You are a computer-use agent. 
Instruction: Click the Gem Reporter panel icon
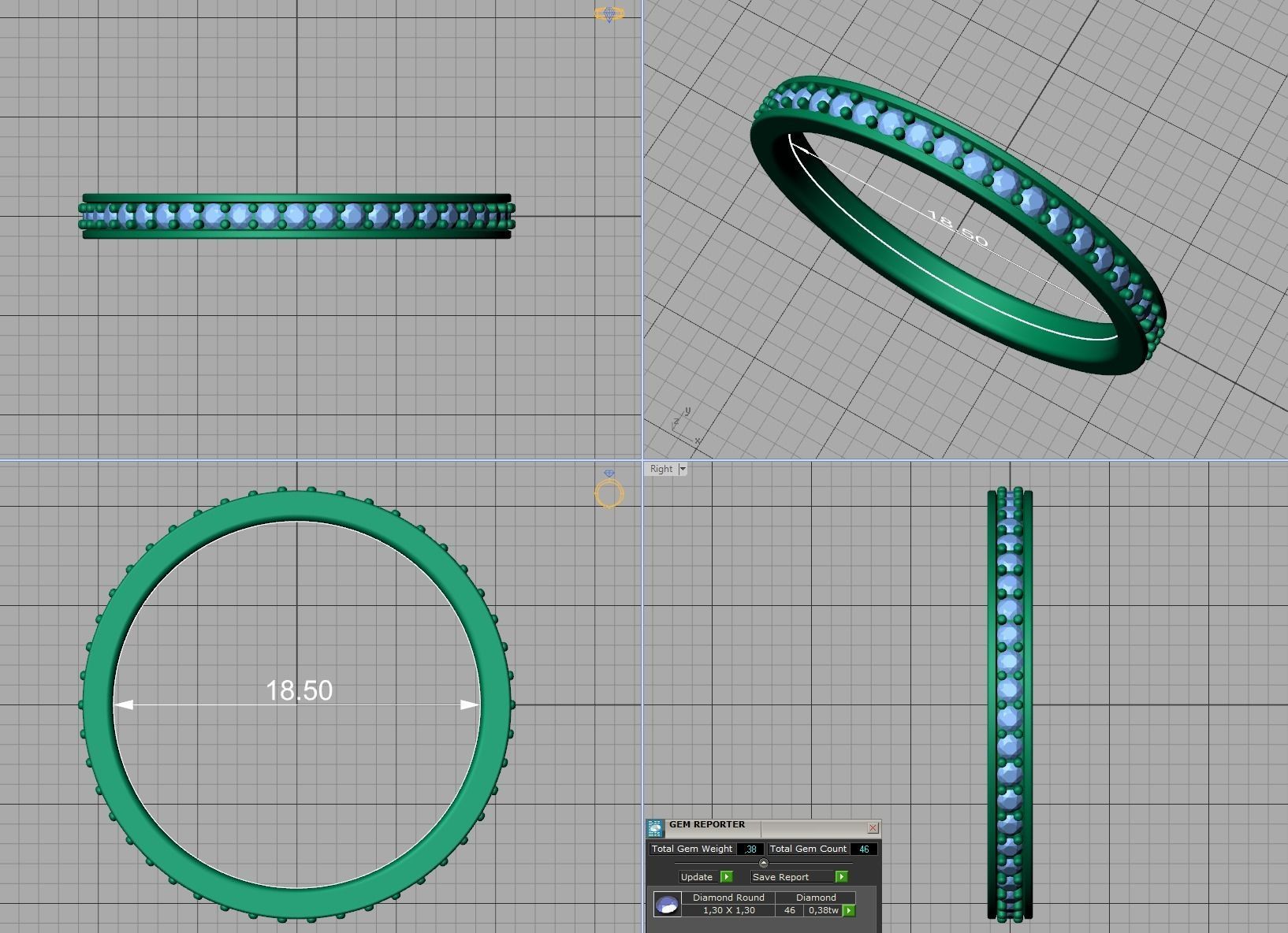pyautogui.click(x=656, y=828)
